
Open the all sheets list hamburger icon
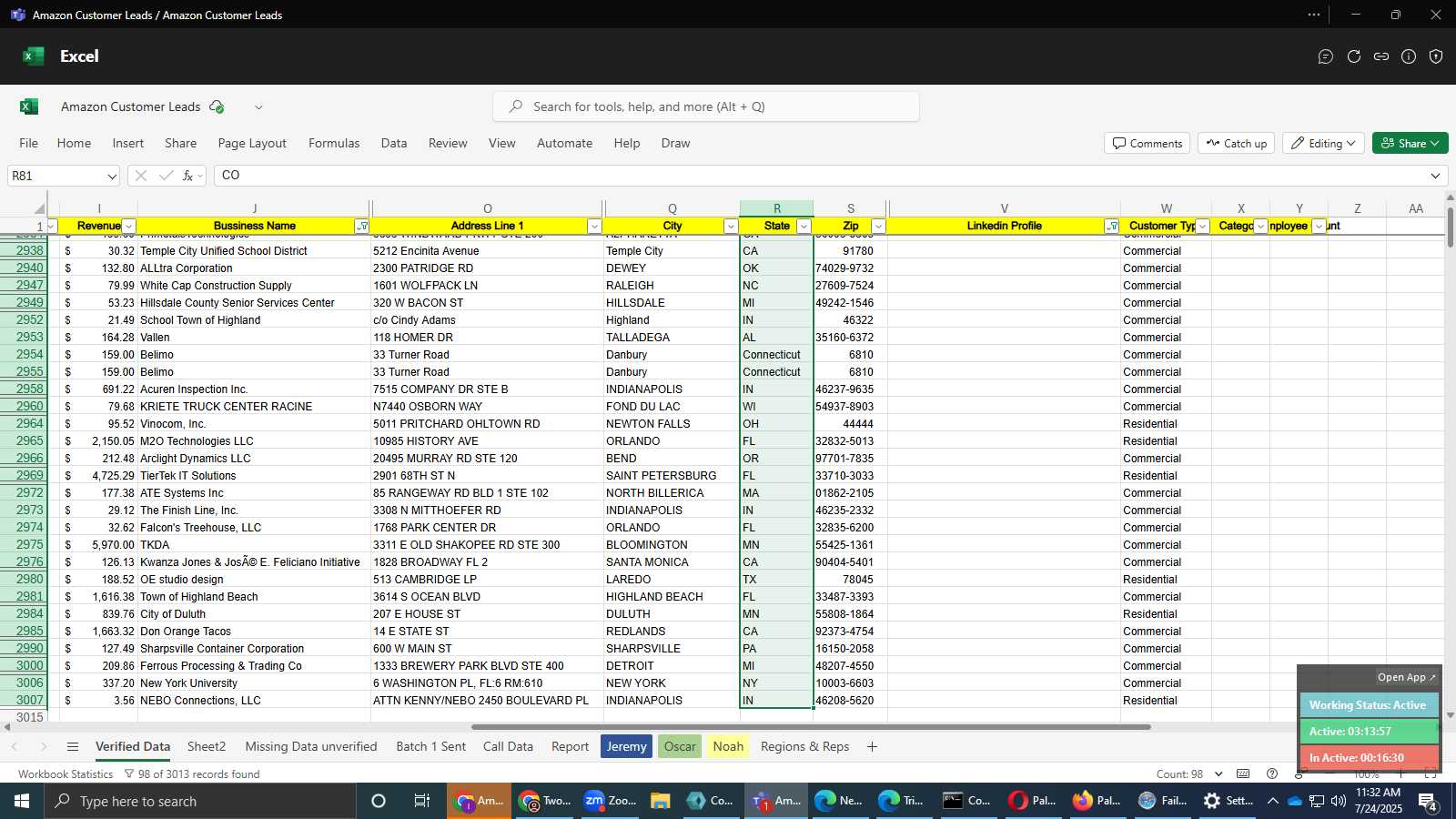pos(73,746)
